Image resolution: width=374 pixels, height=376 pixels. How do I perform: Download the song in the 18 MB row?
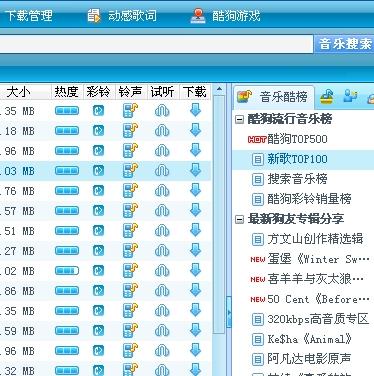(195, 131)
